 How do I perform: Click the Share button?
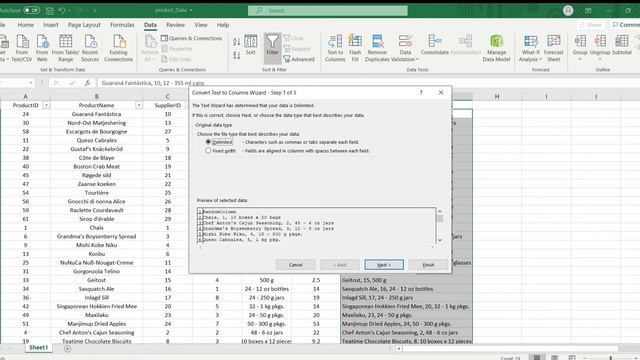591,25
